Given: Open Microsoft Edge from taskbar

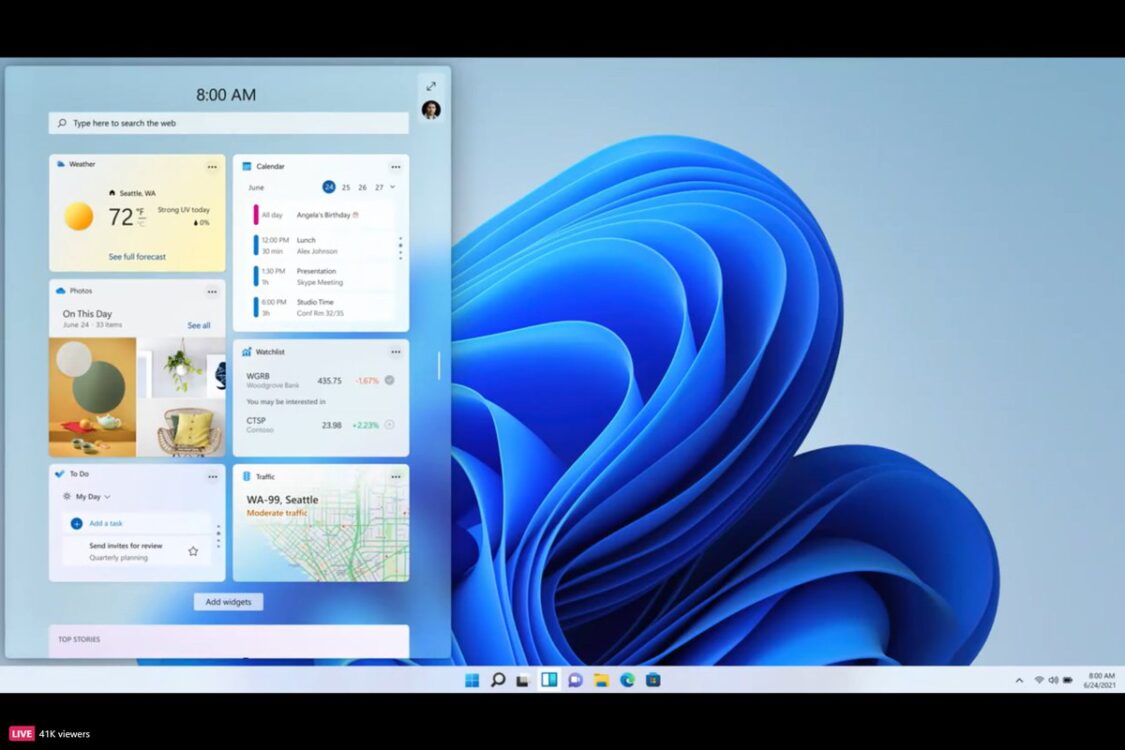Looking at the screenshot, I should 627,680.
